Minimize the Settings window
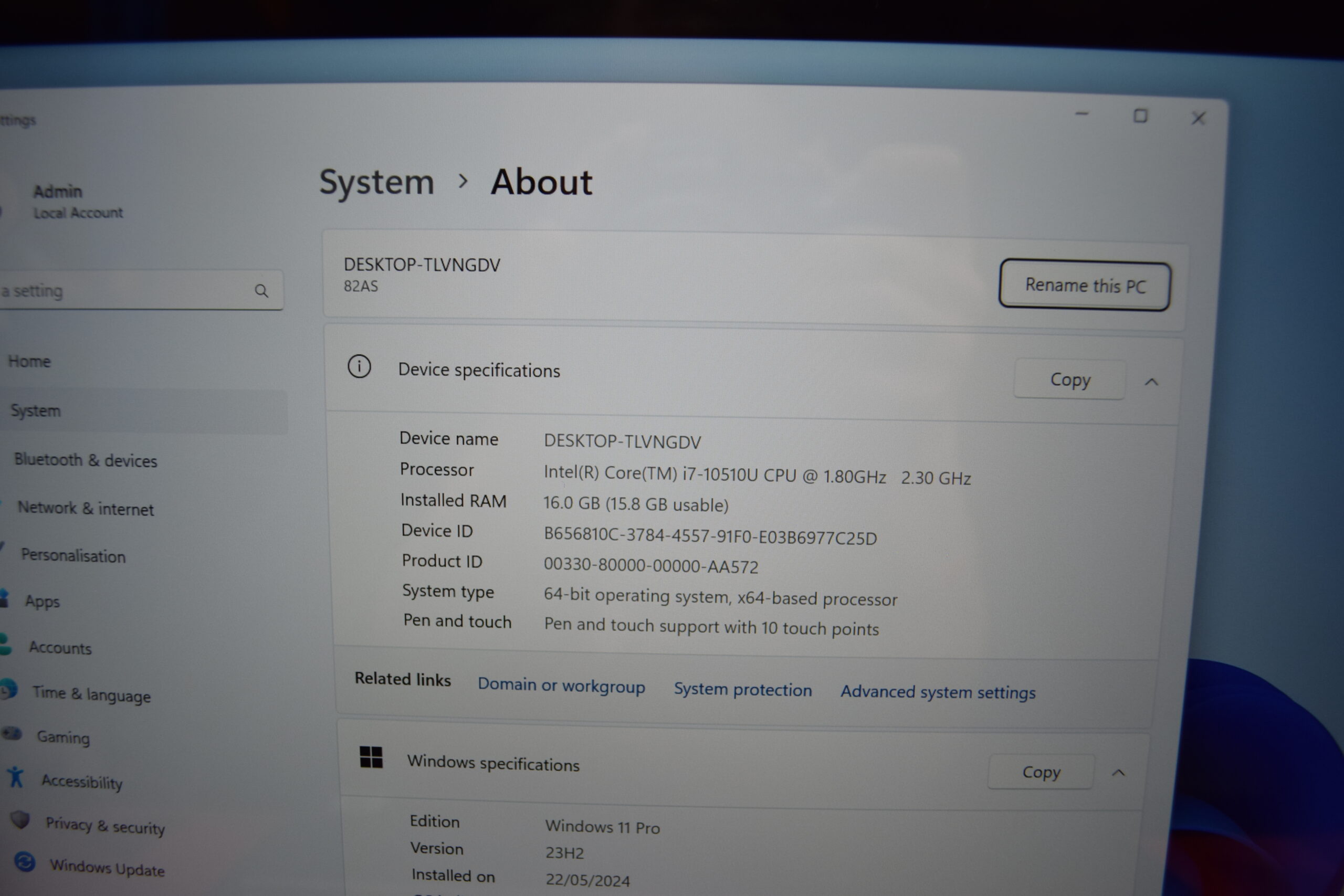This screenshot has width=1344, height=896. pos(1081,114)
